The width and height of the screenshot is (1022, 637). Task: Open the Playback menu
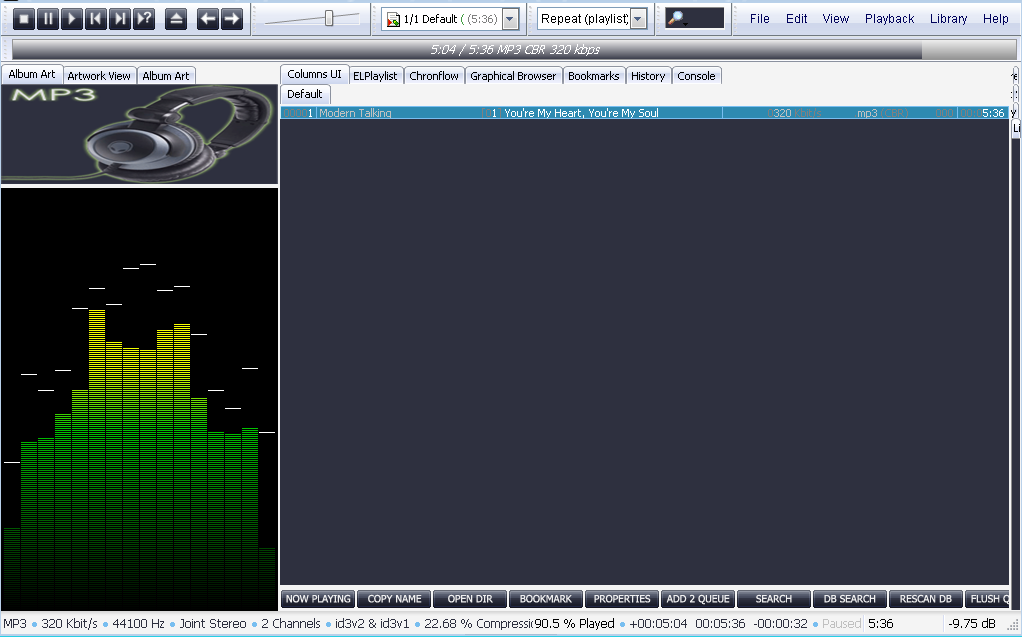(x=889, y=18)
